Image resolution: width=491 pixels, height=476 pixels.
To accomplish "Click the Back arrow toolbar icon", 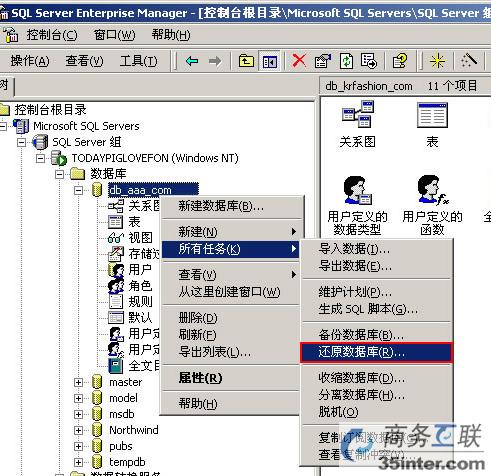I will click(192, 61).
